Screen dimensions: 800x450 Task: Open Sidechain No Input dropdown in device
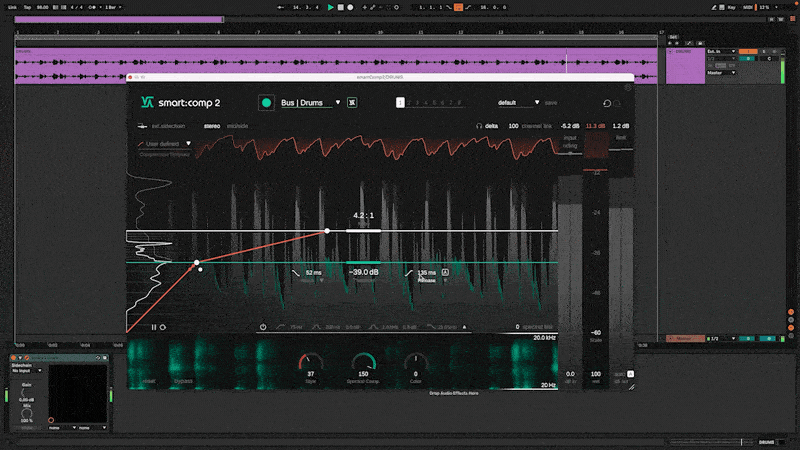(x=27, y=371)
